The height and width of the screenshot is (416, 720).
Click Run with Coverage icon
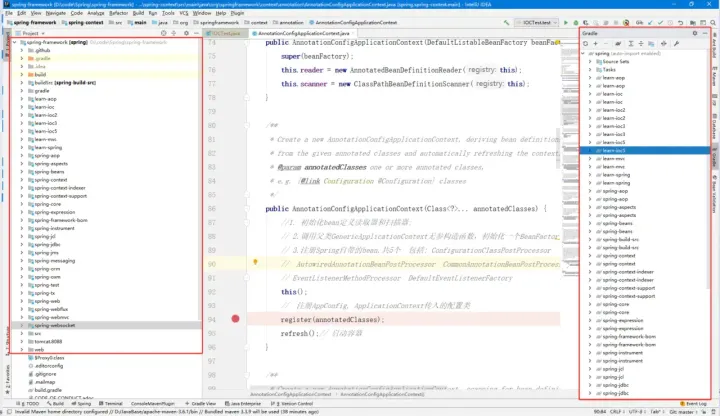(x=585, y=22)
